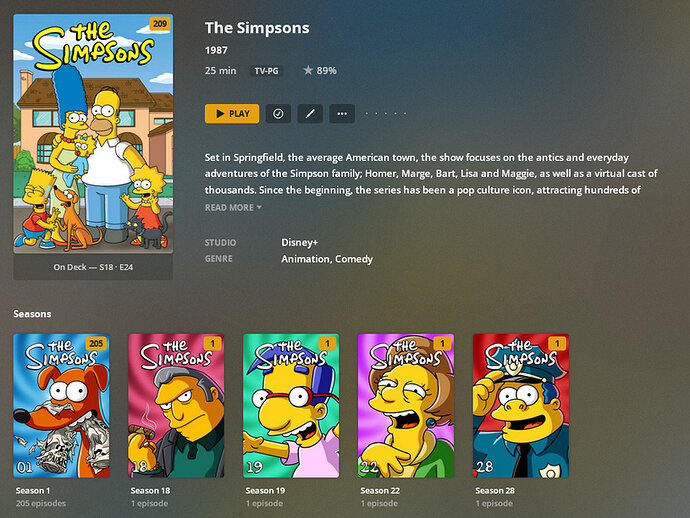Click the star rating icon
Screen dimensions: 690x518
308,70
